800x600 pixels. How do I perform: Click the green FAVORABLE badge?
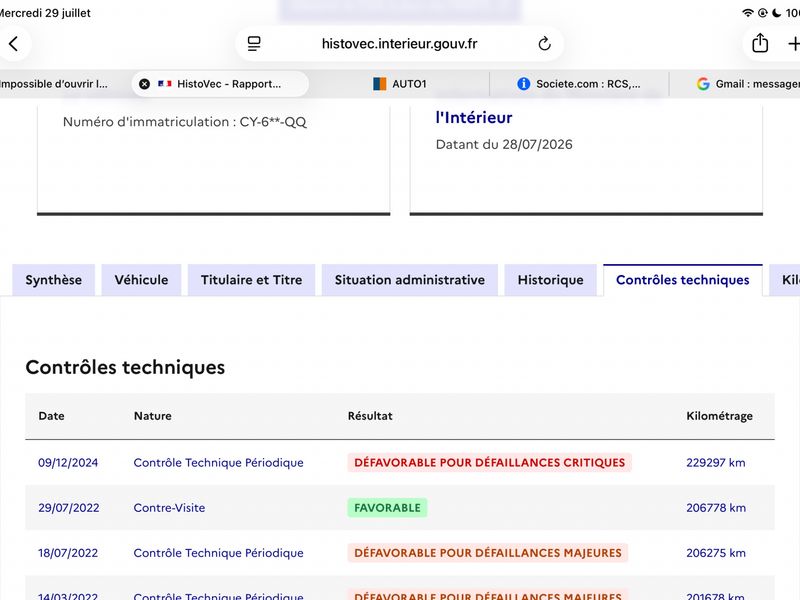point(387,508)
